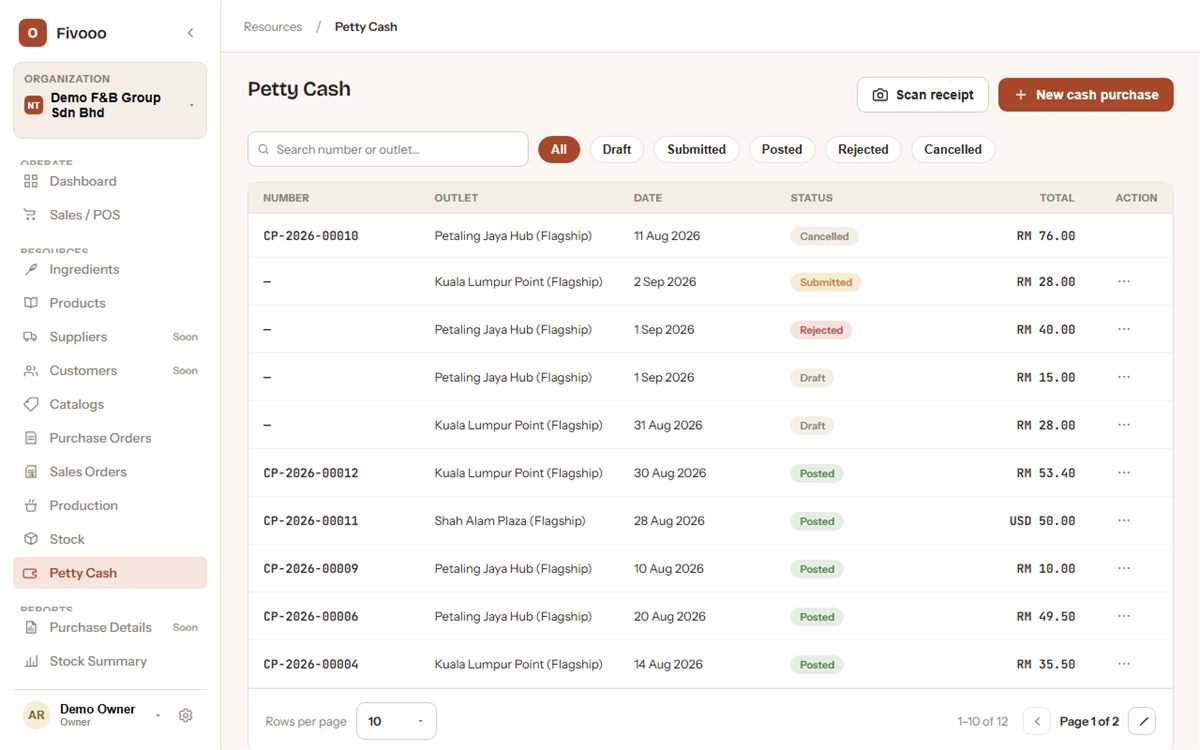This screenshot has height=750, width=1200.
Task: Open actions menu for CP-2026-00006
Action: click(x=1124, y=617)
